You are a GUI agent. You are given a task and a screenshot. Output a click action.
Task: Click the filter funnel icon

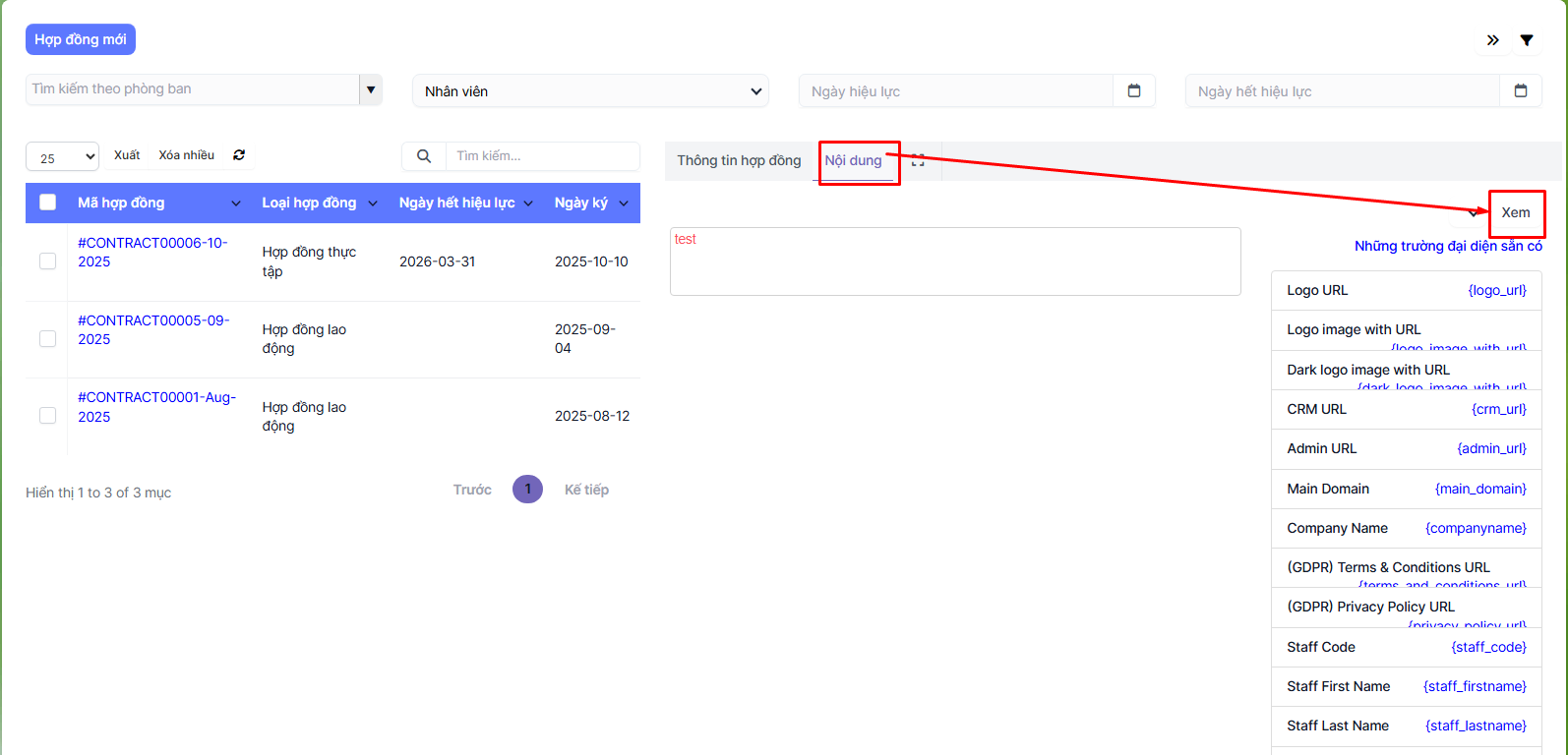tap(1526, 40)
